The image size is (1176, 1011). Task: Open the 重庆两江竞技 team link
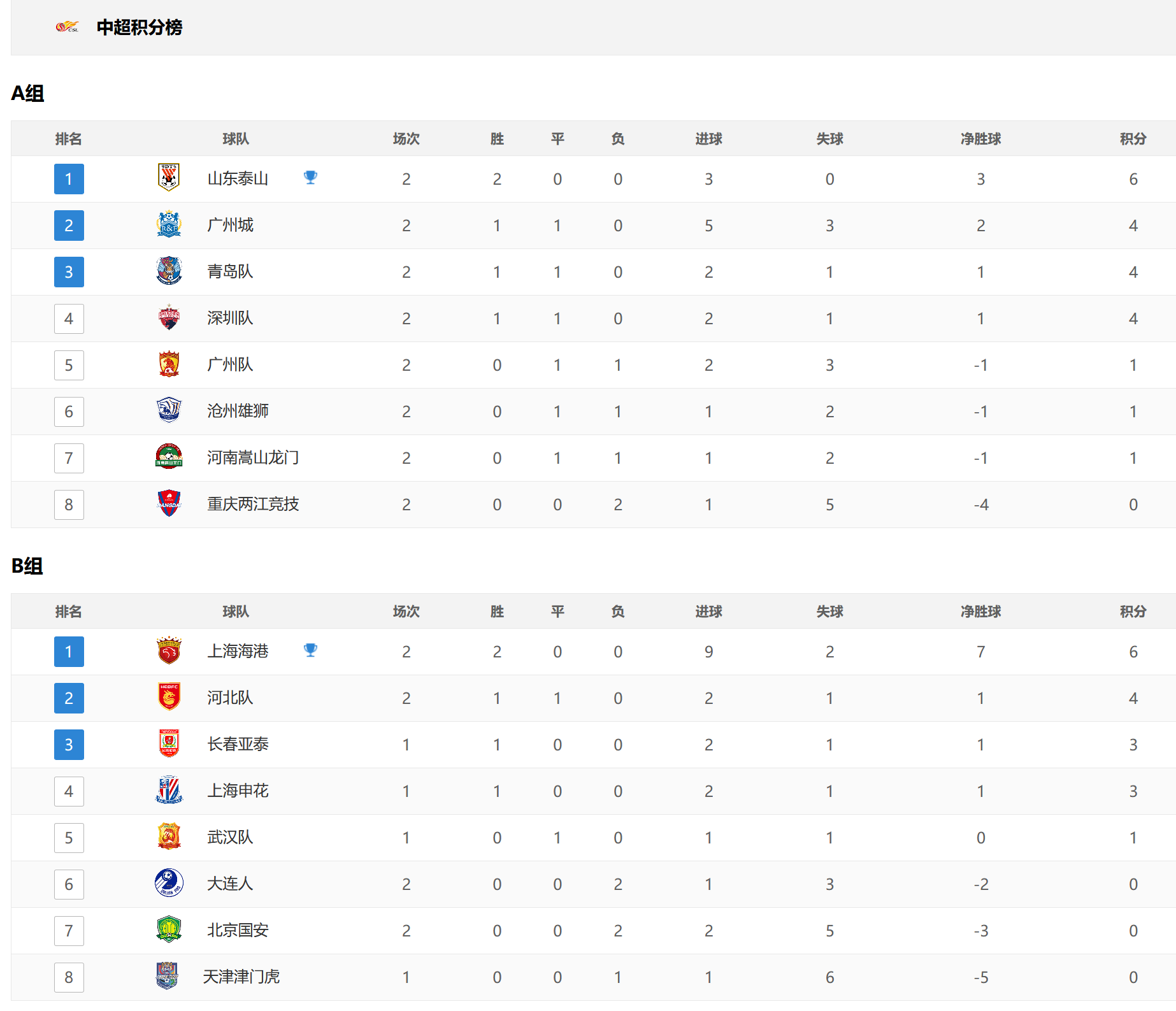(253, 504)
